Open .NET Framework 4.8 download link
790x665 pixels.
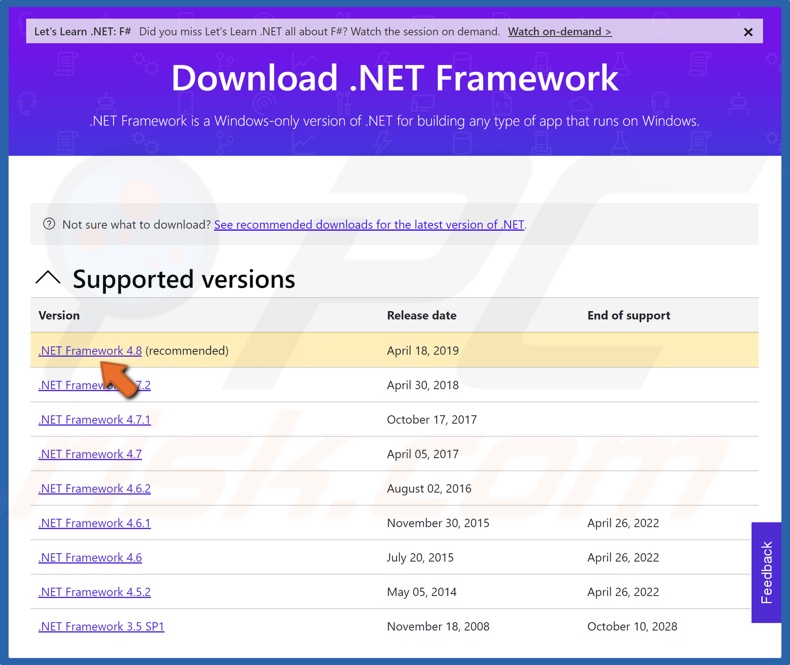click(90, 350)
